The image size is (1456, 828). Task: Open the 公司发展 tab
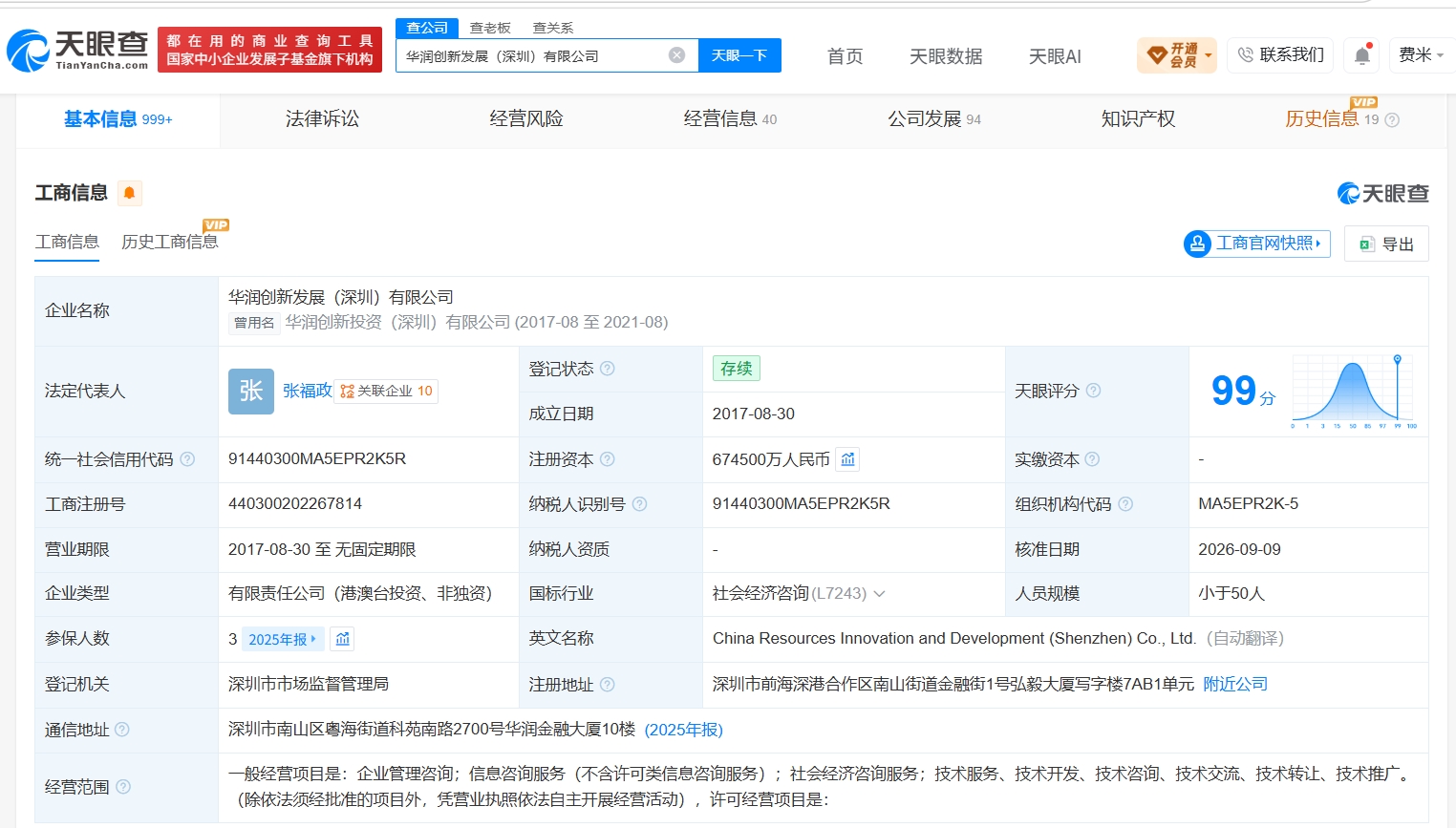(x=934, y=119)
